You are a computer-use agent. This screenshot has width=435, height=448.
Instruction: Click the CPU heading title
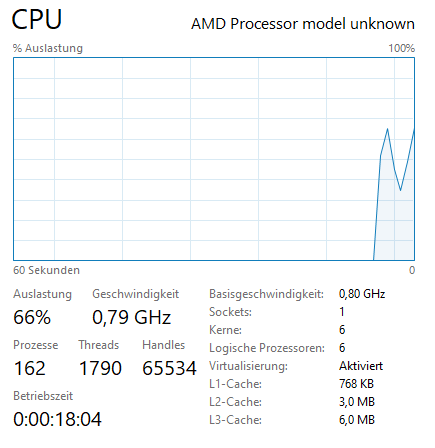(37, 19)
